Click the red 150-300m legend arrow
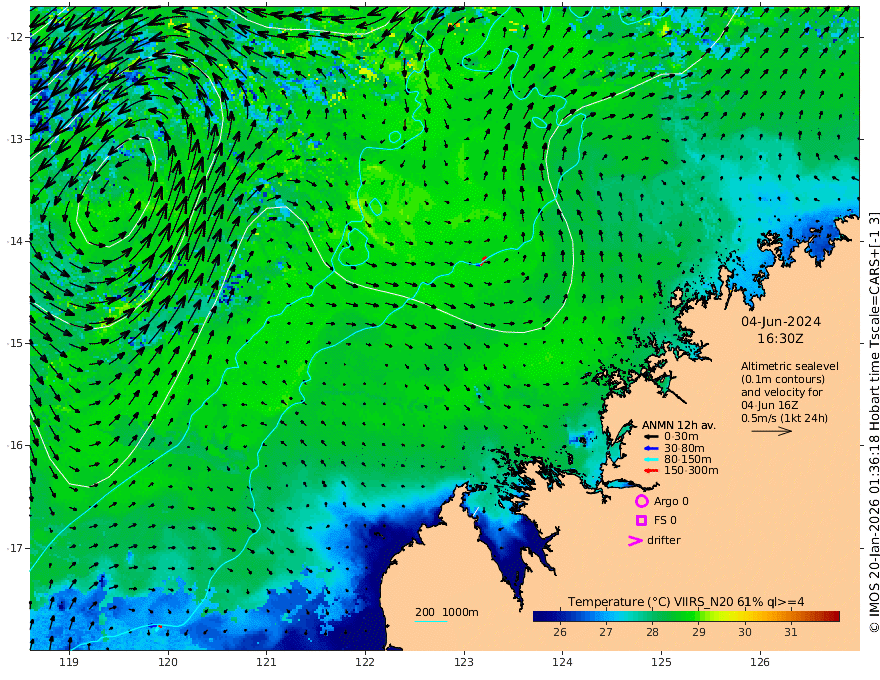The height and width of the screenshot is (680, 880). (x=651, y=471)
